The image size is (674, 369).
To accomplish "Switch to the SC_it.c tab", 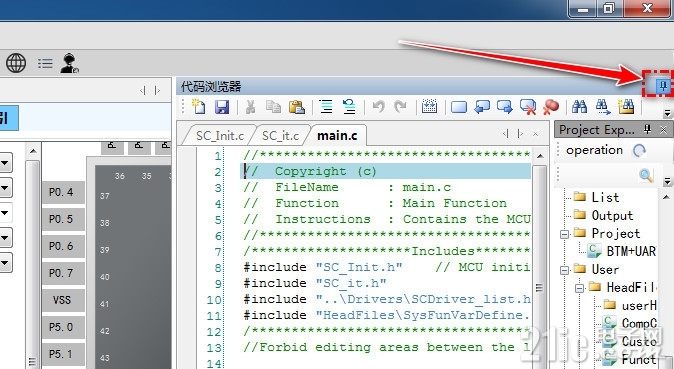I will click(280, 135).
